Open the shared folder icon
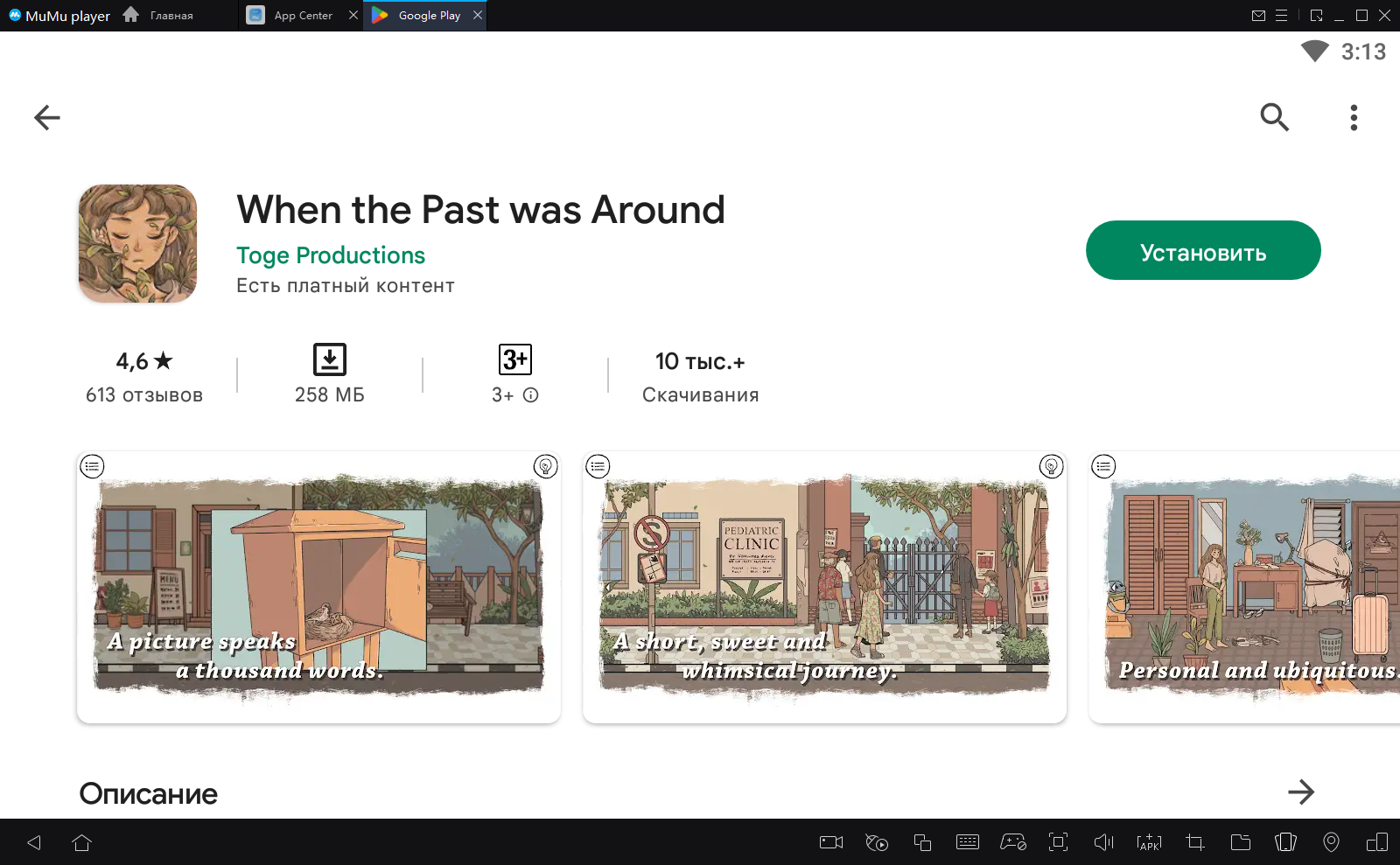1400x865 pixels. [x=1241, y=842]
